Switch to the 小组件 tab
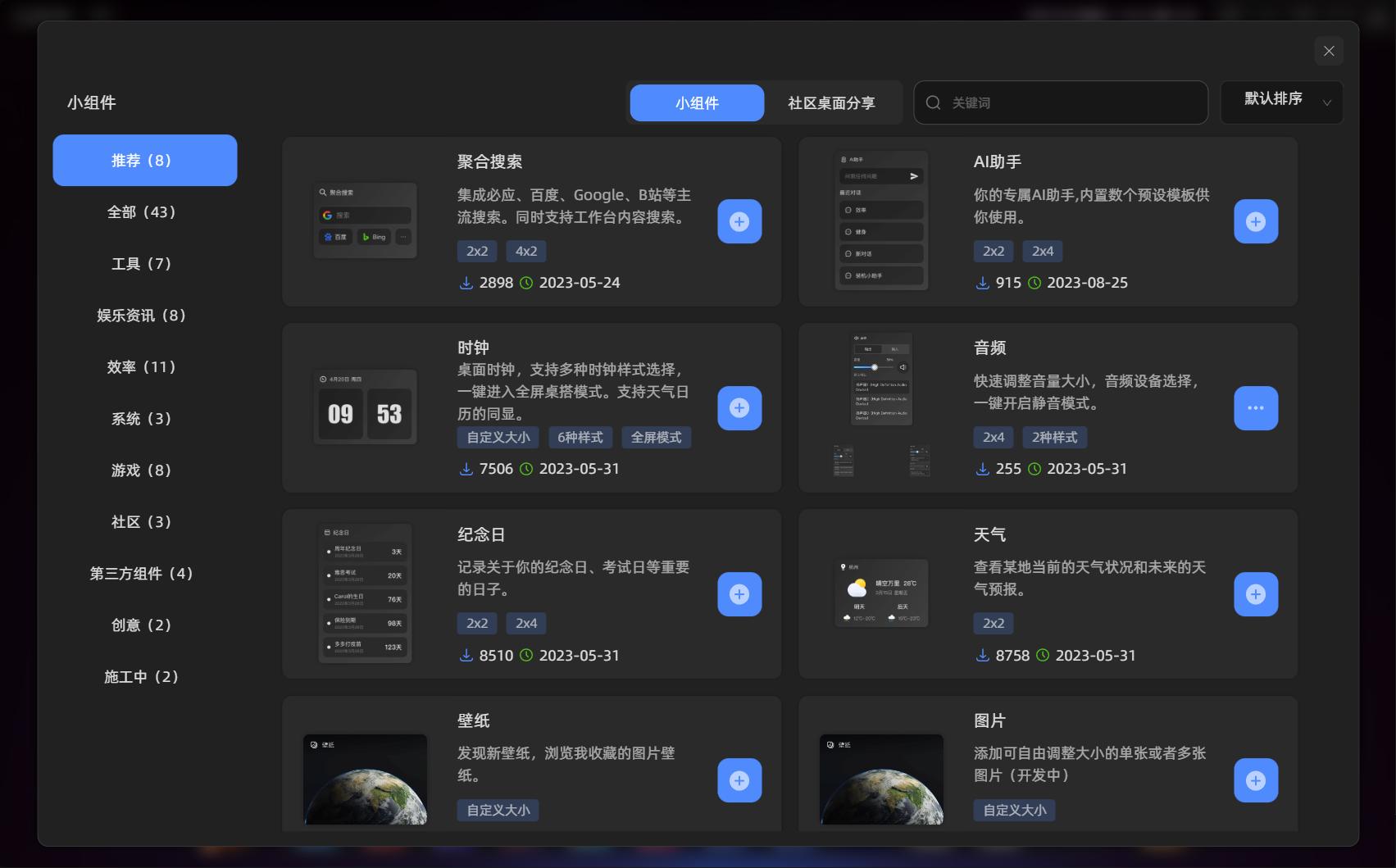Viewport: 1396px width, 868px height. coord(697,102)
